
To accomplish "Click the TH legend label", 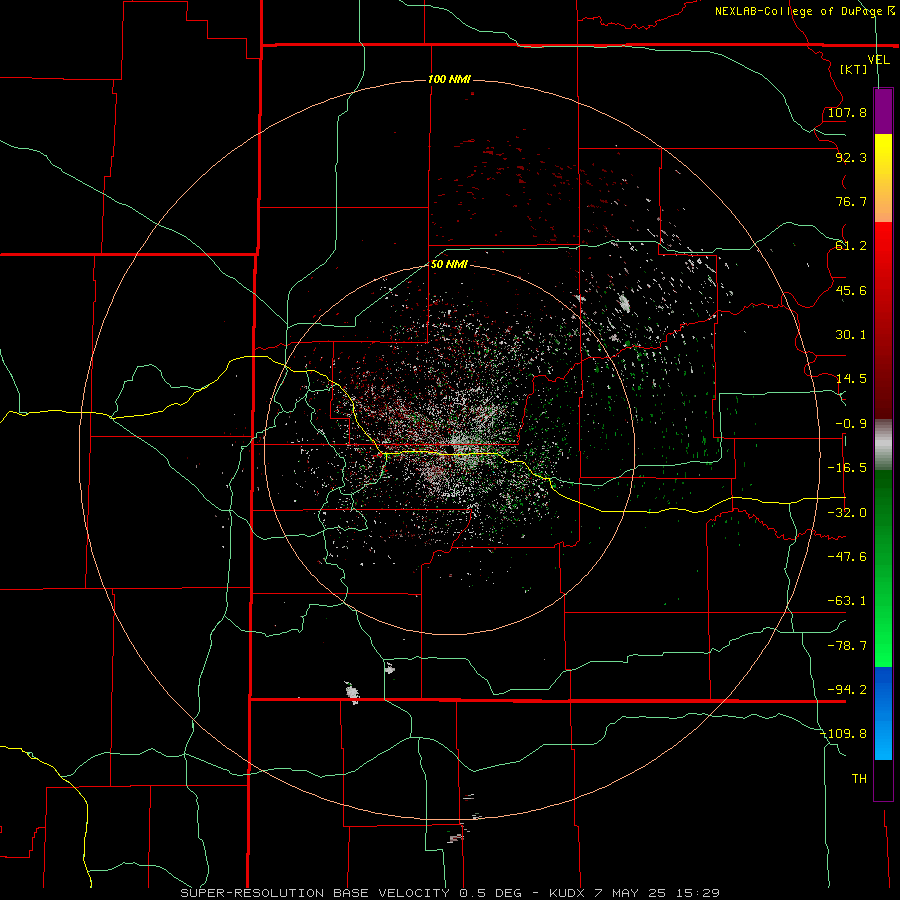I will pos(859,779).
